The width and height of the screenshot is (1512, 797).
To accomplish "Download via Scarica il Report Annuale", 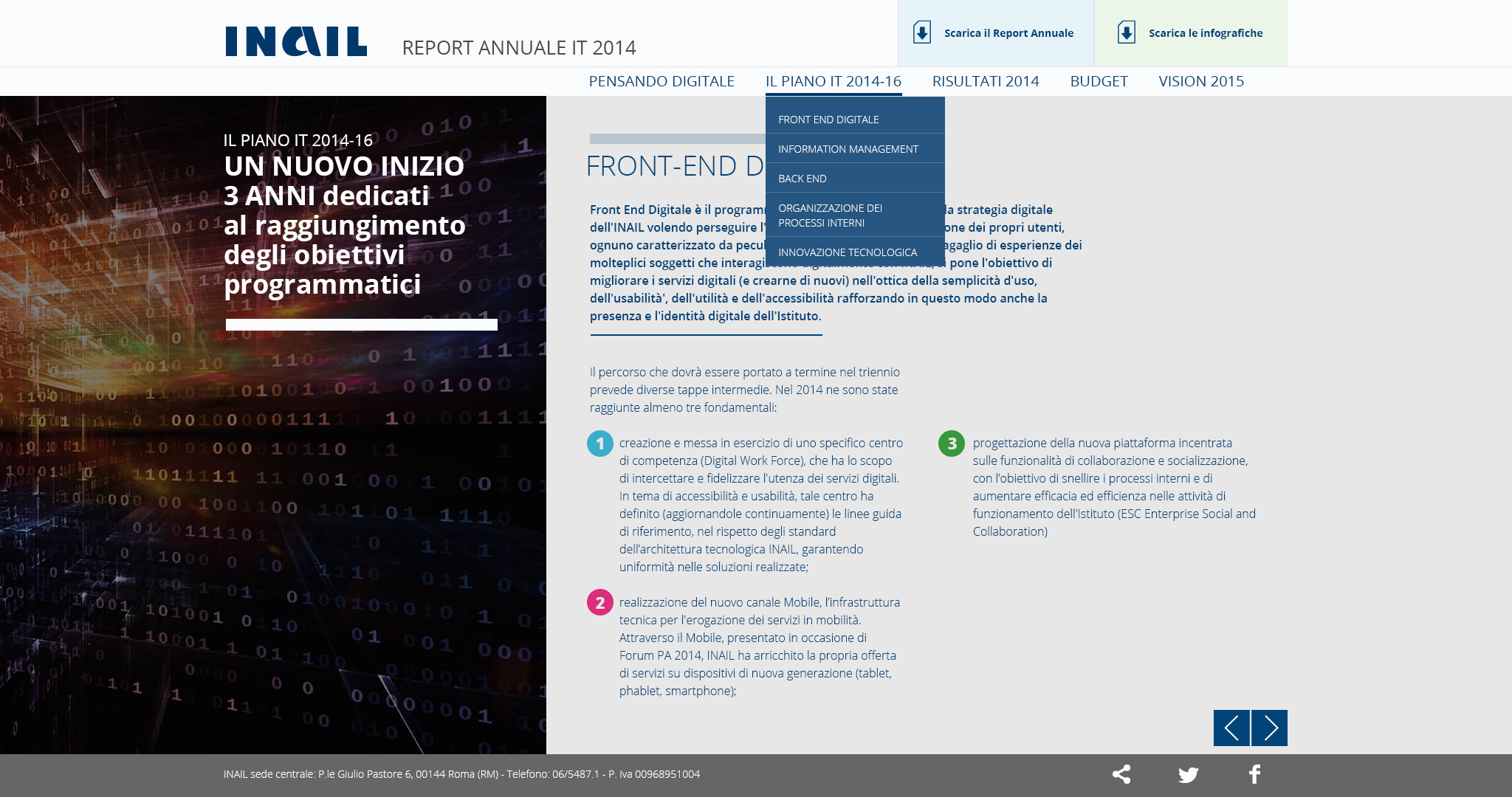I will (995, 33).
